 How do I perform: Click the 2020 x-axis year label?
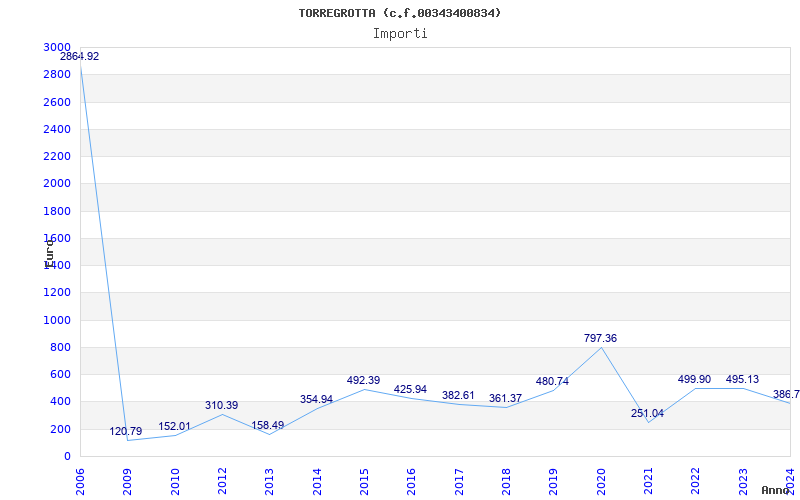point(601,482)
